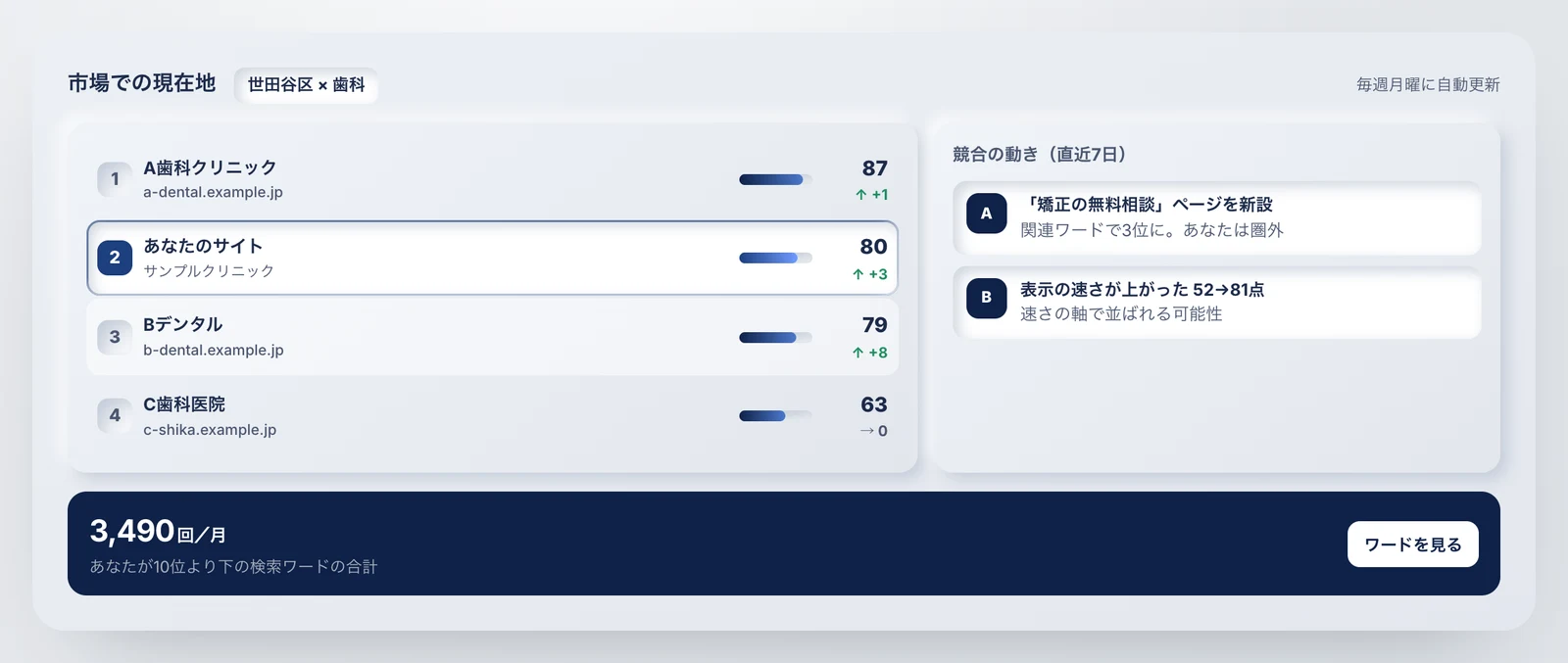Click the c-shika.example.jp link
Image resolution: width=1568 pixels, height=663 pixels.
pos(210,430)
